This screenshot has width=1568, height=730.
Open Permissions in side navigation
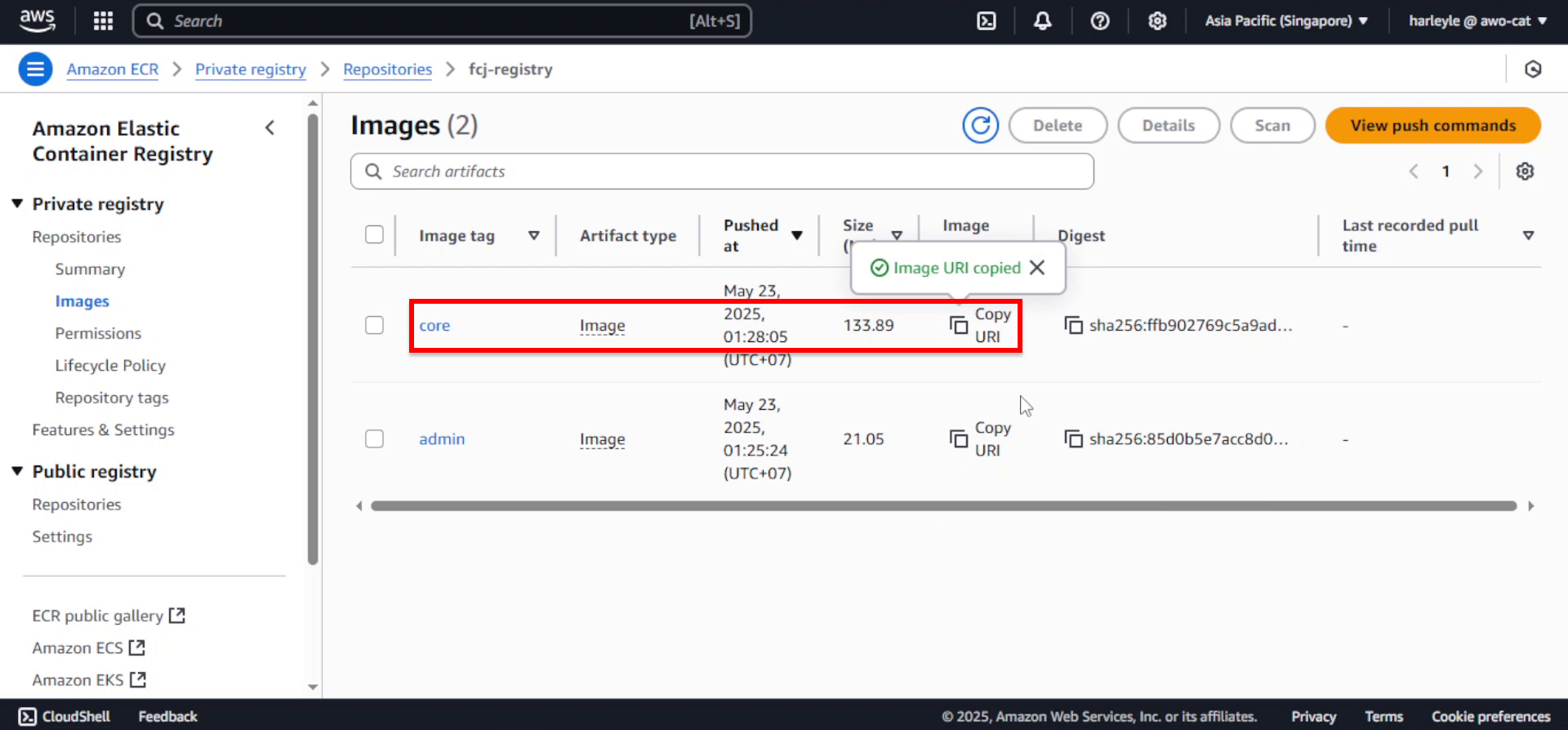(x=98, y=333)
